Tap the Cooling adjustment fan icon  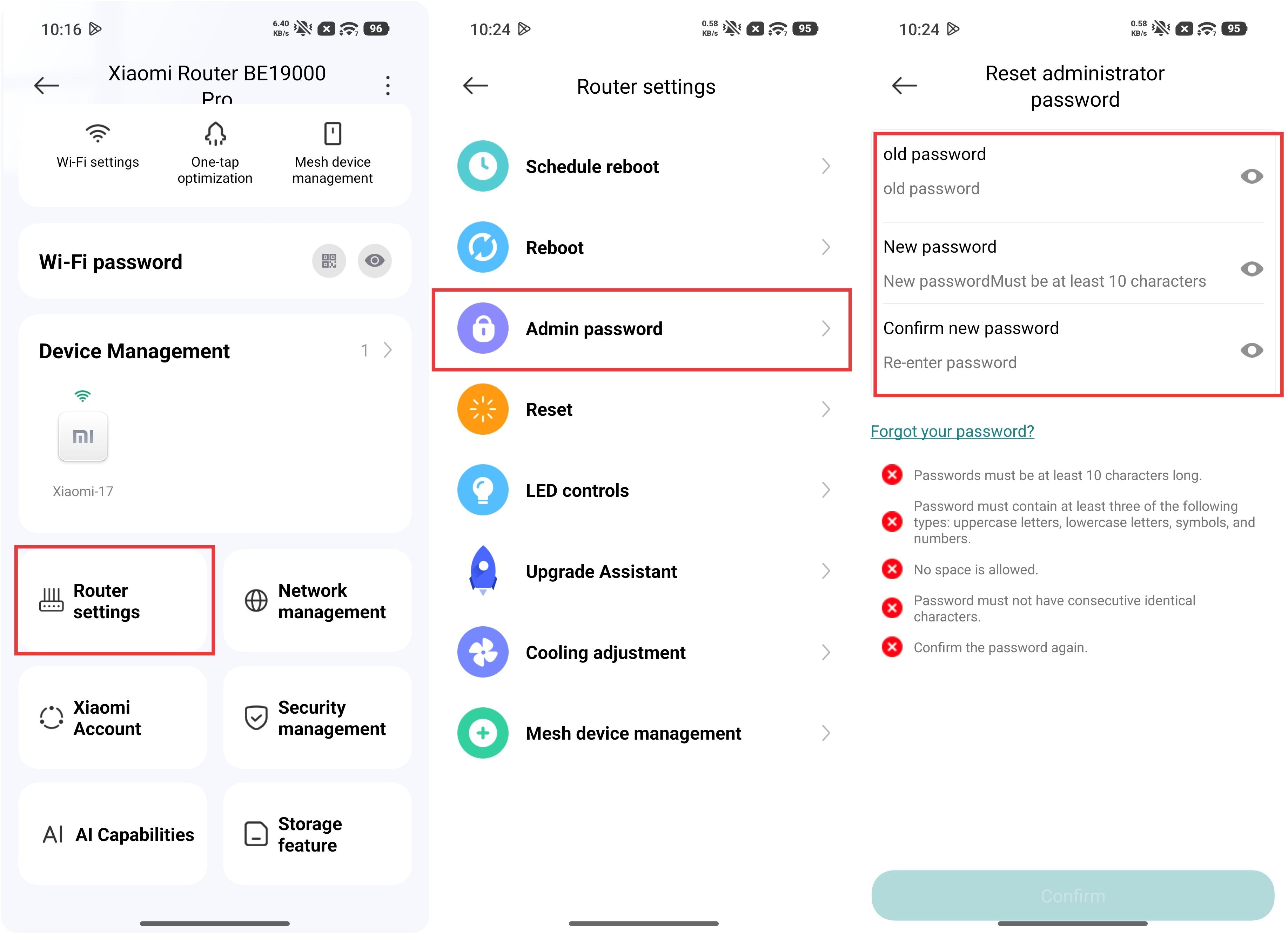click(483, 652)
